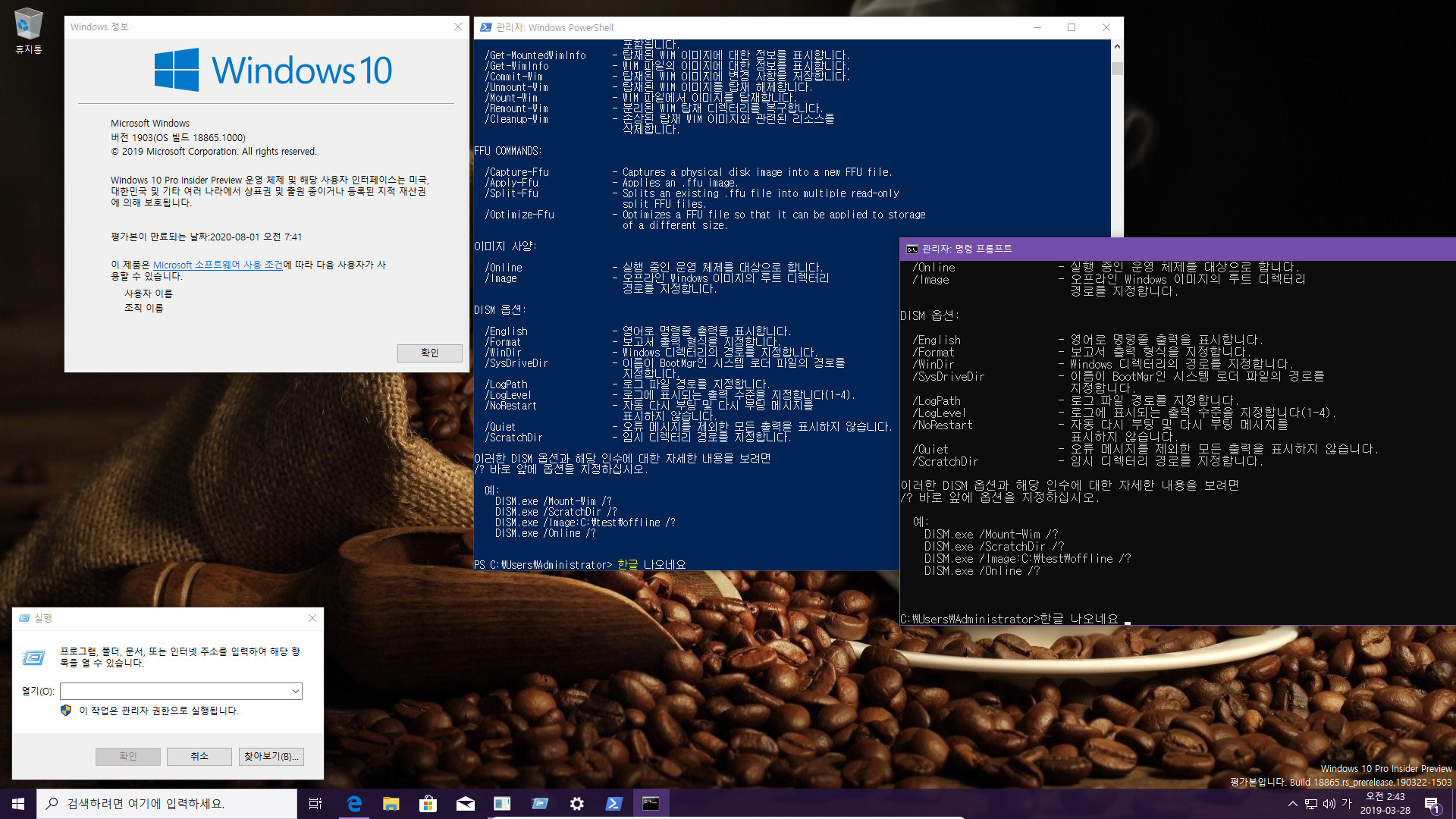This screenshot has height=819, width=1456.
Task: Switch to PowerShell via its taskbar icon
Action: point(614,804)
